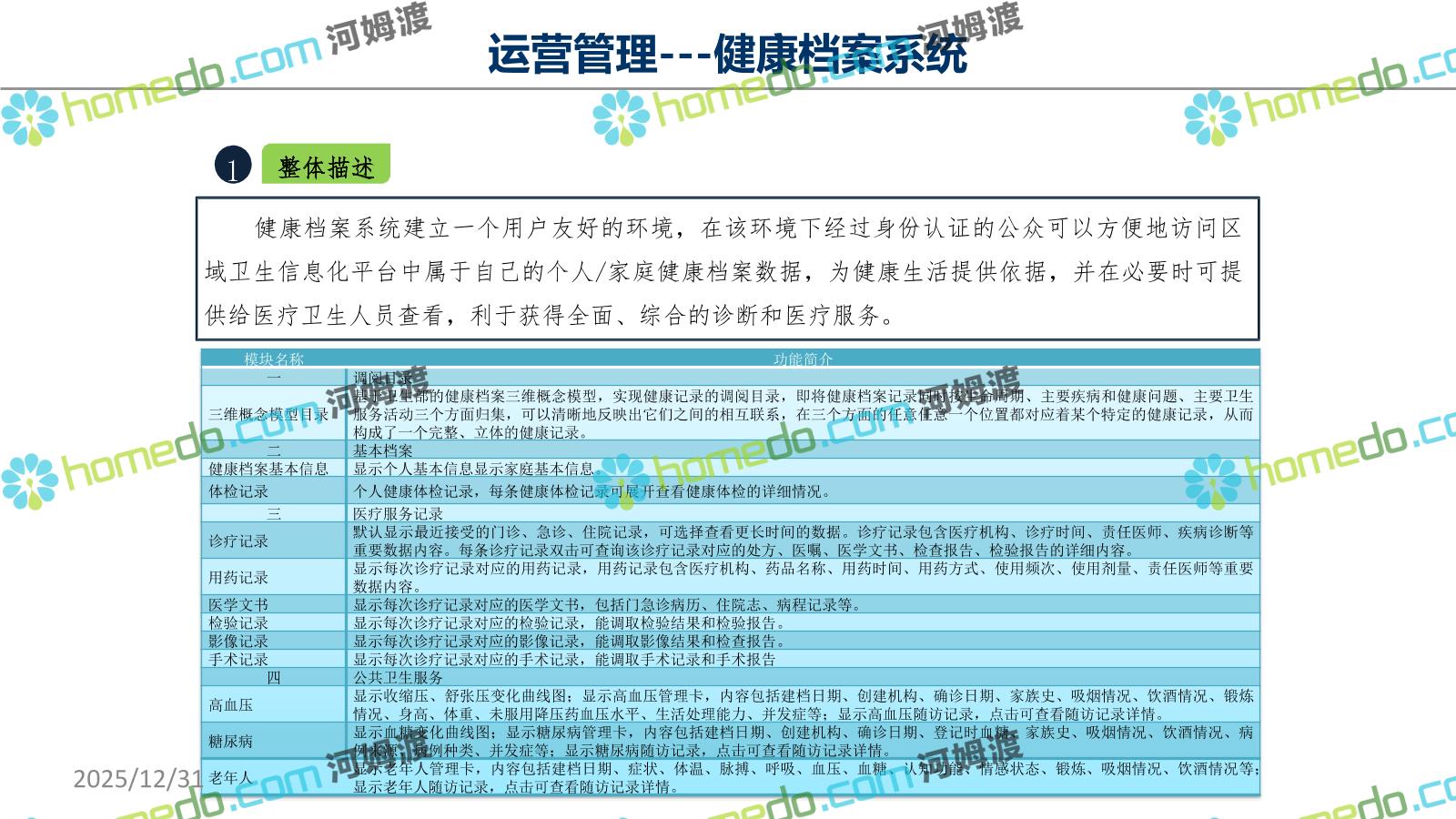The height and width of the screenshot is (819, 1456).
Task: Click the flower logo right of the table
Action: click(x=1212, y=481)
